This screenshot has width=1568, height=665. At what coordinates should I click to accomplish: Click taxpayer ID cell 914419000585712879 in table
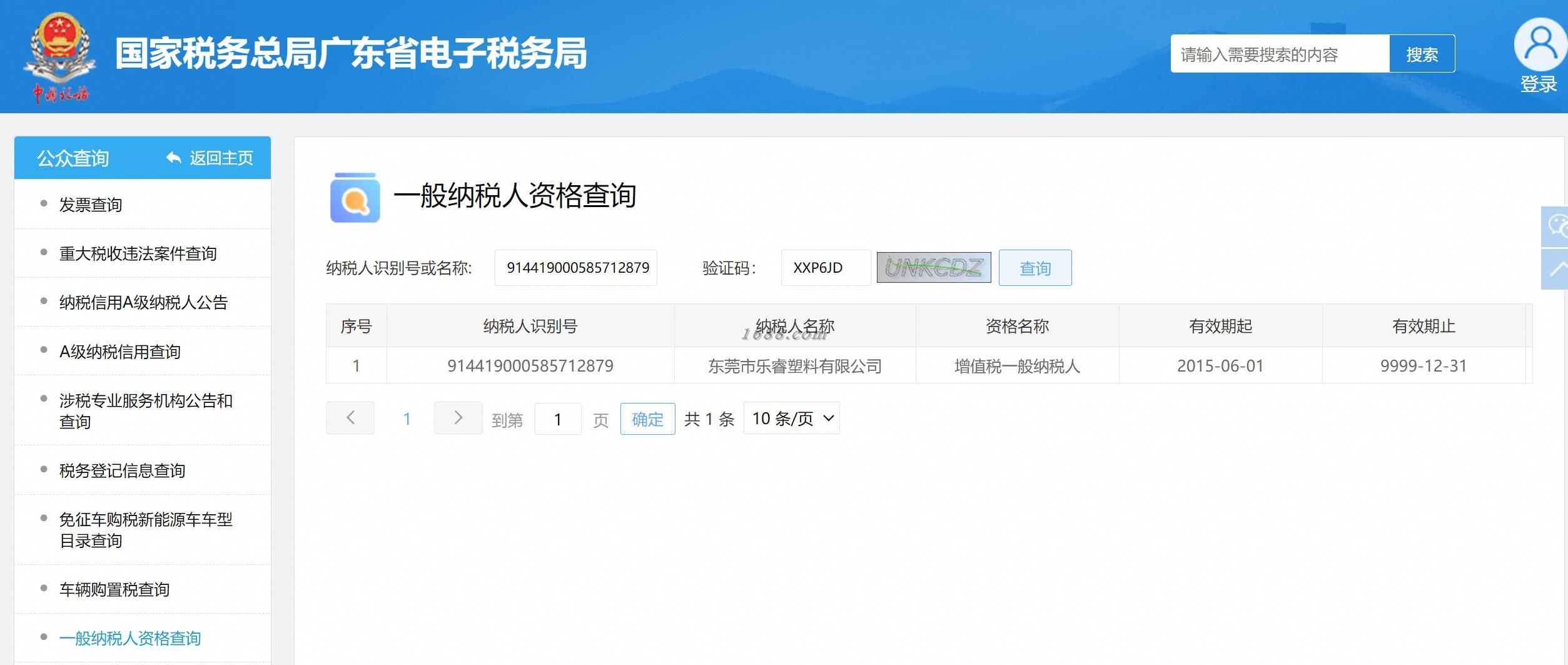pos(530,365)
